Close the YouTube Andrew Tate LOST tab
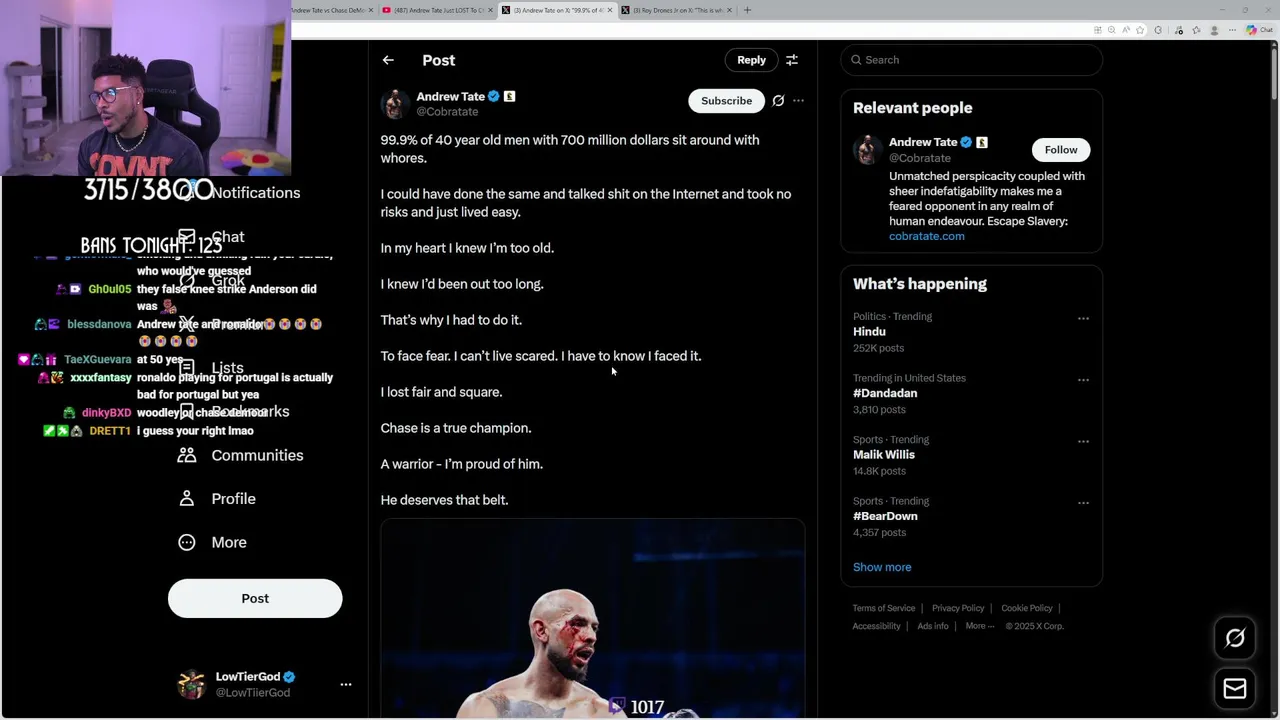The image size is (1280, 720). [491, 10]
